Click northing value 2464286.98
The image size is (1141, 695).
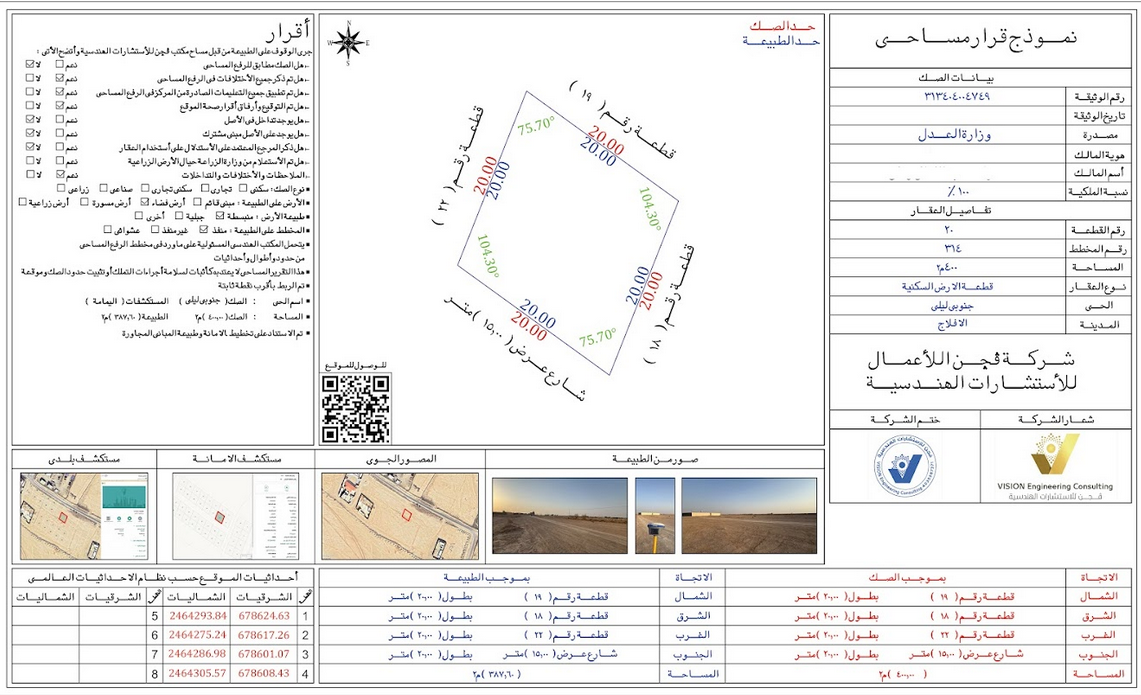coord(197,654)
